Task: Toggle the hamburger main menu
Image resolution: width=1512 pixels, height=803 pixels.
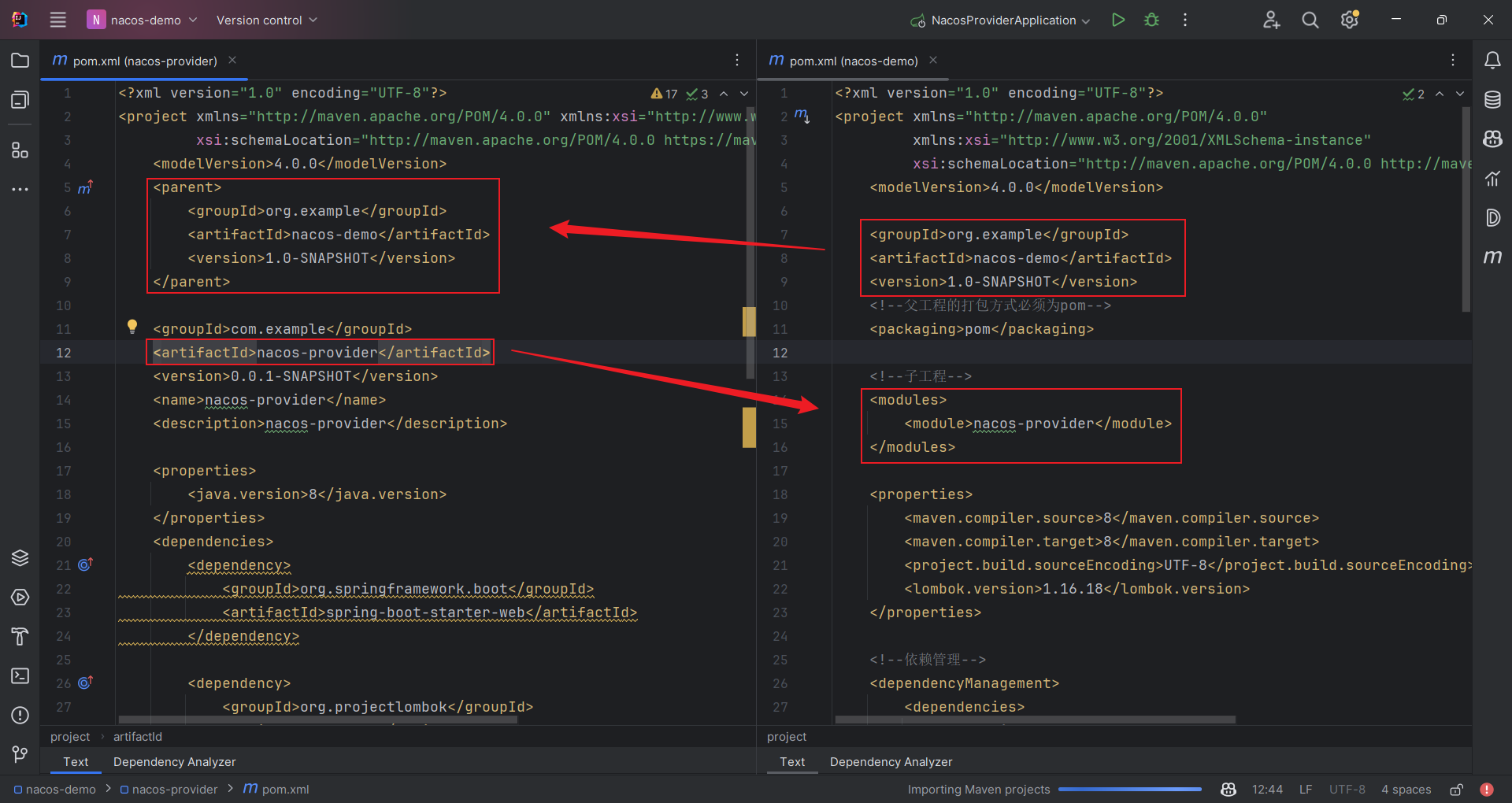Action: (x=58, y=20)
